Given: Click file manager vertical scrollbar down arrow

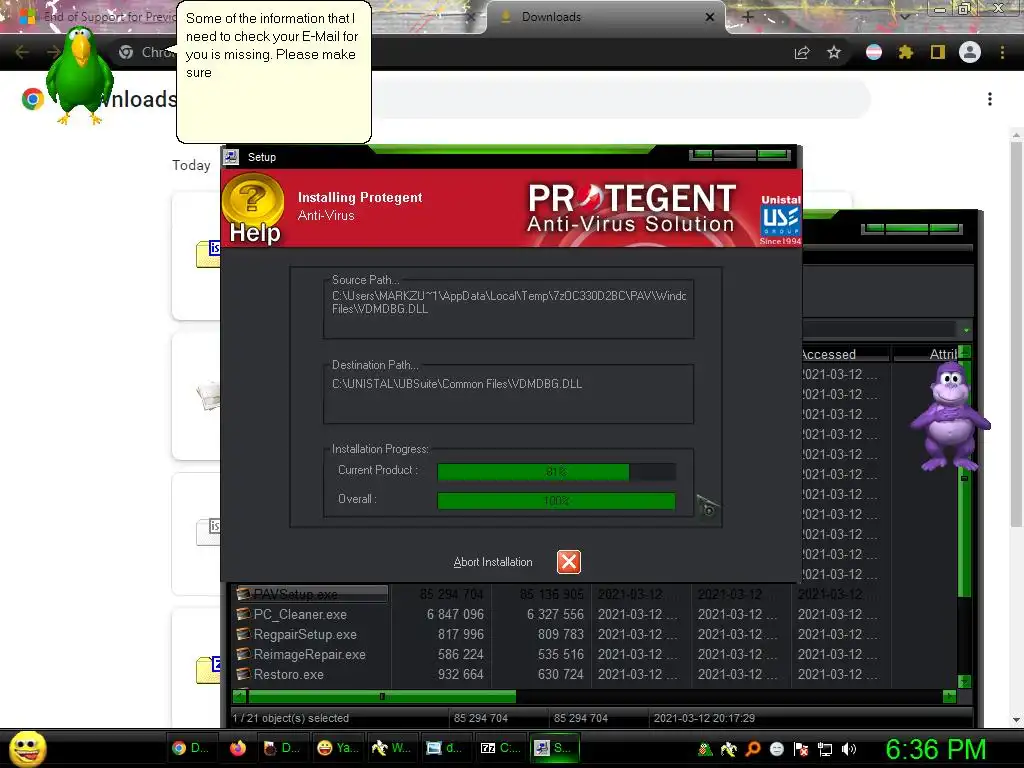Looking at the screenshot, I should 965,681.
